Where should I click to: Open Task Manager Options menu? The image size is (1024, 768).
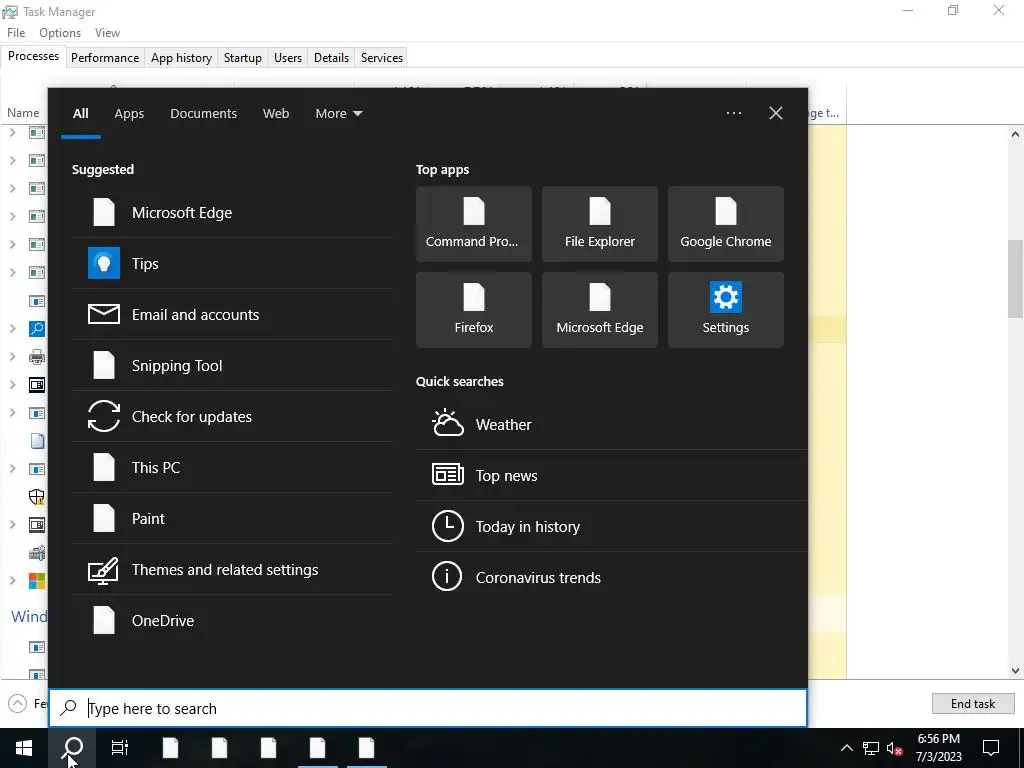coord(60,33)
